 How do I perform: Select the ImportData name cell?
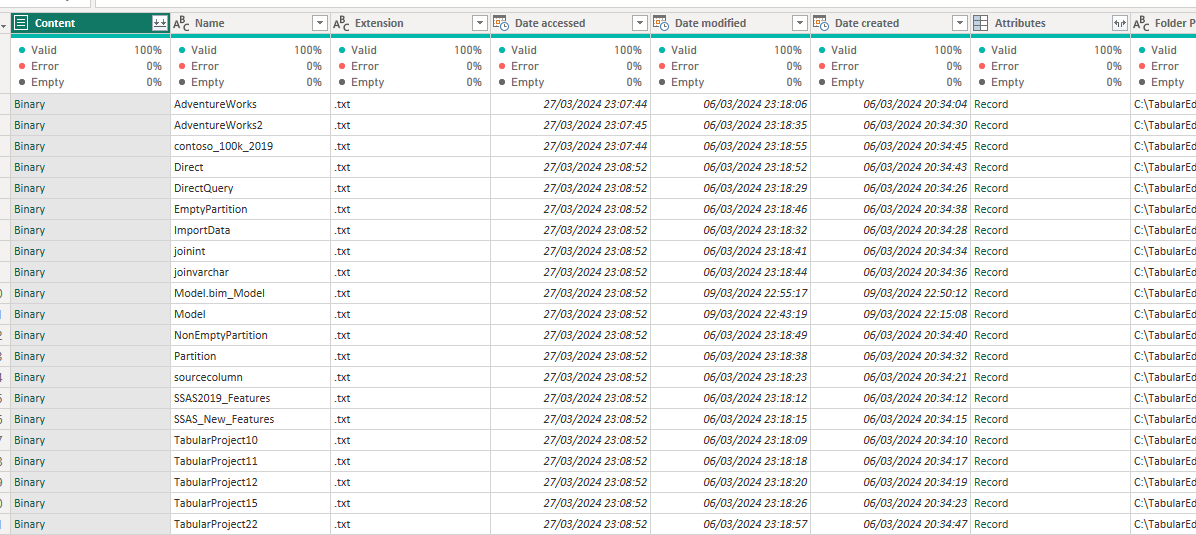[x=250, y=230]
